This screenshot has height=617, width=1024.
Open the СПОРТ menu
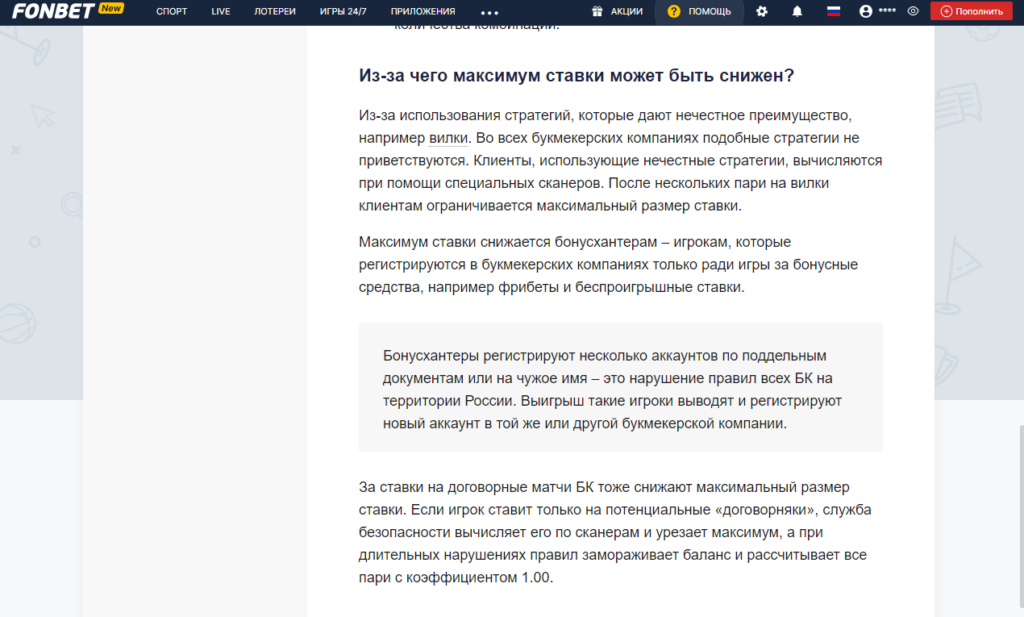pyautogui.click(x=172, y=12)
